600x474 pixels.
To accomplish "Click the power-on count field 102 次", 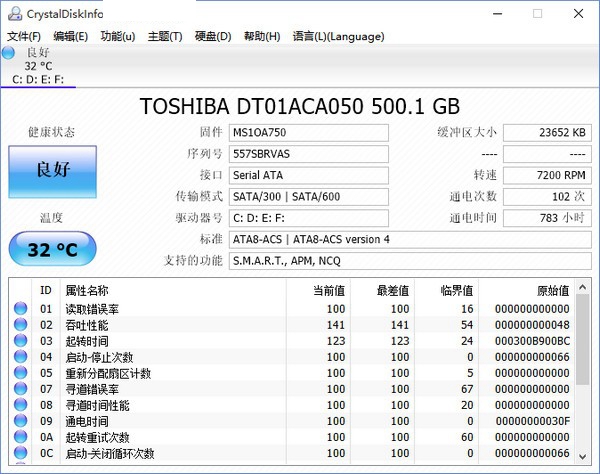I will tap(547, 197).
